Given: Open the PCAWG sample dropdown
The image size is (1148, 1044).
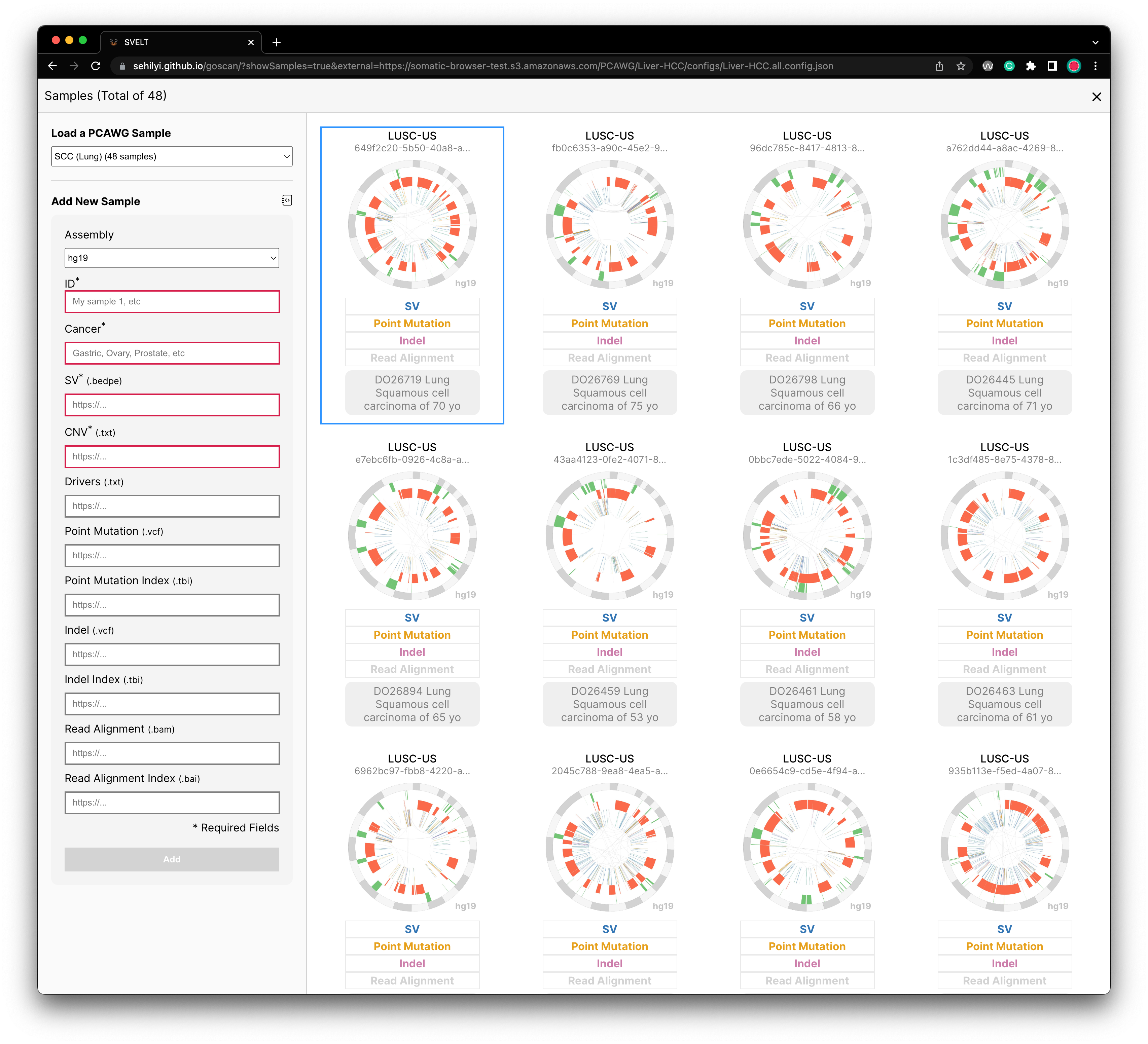Looking at the screenshot, I should 172,156.
